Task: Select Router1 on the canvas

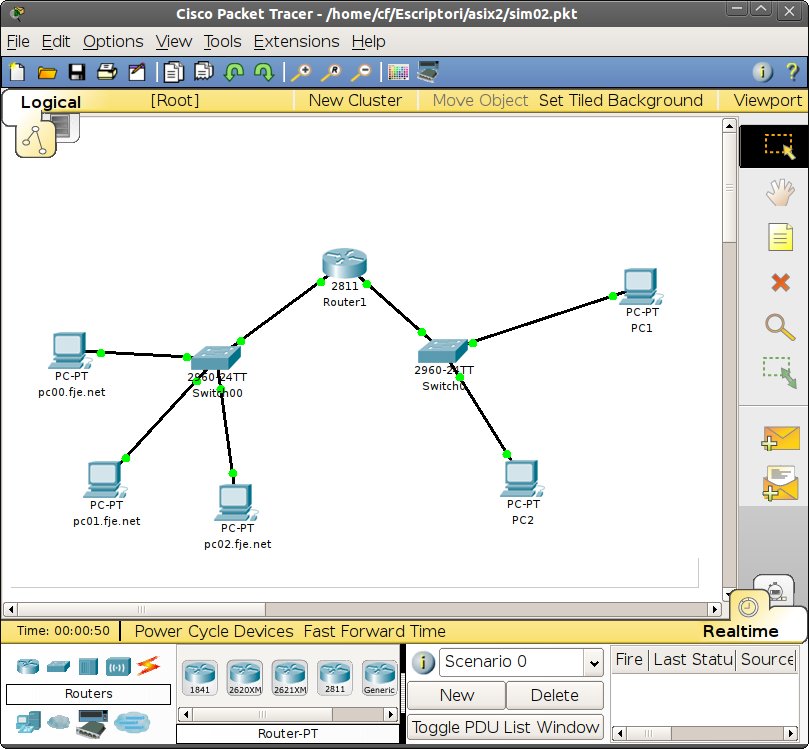Action: click(344, 263)
